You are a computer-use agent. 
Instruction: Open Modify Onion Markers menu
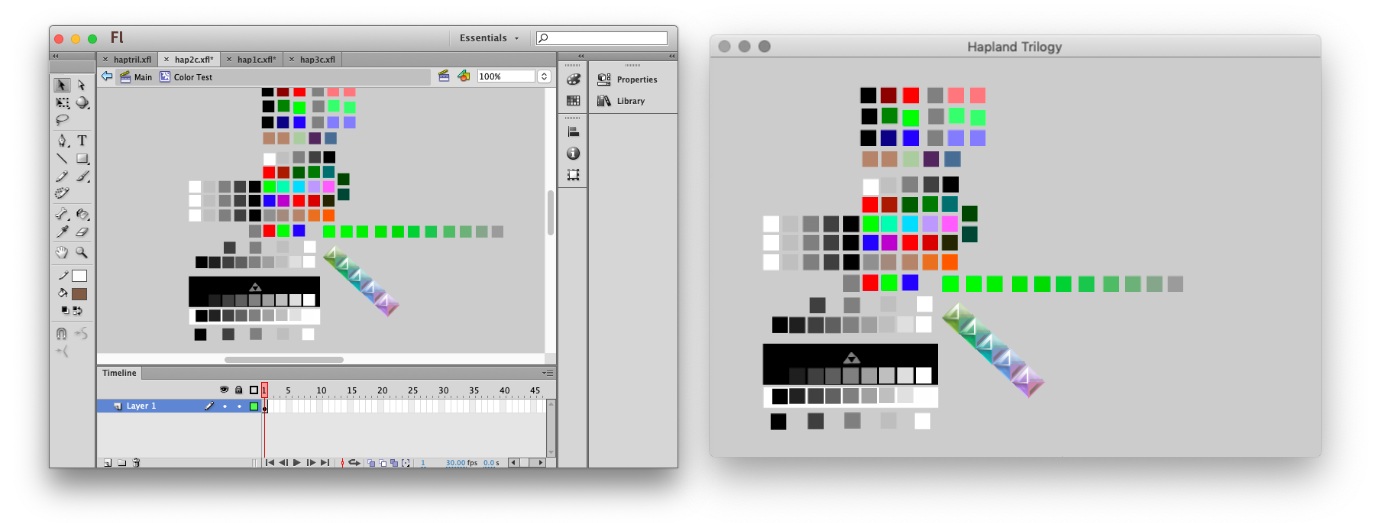click(406, 462)
